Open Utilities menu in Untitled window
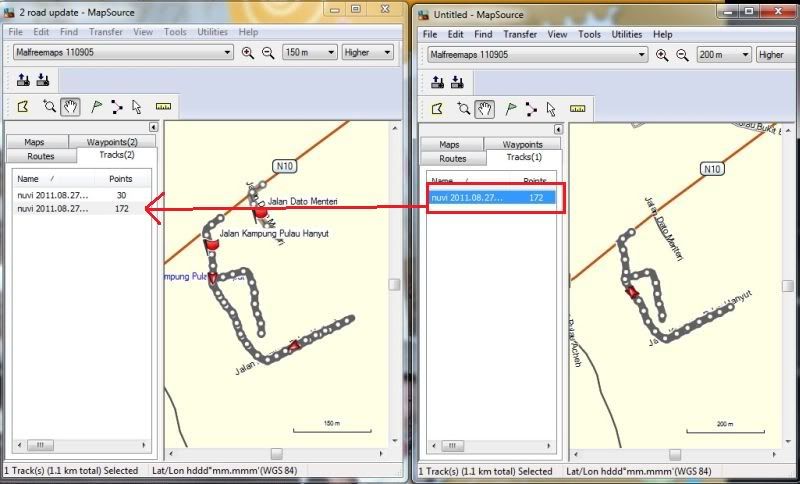This screenshot has height=484, width=800. click(627, 34)
